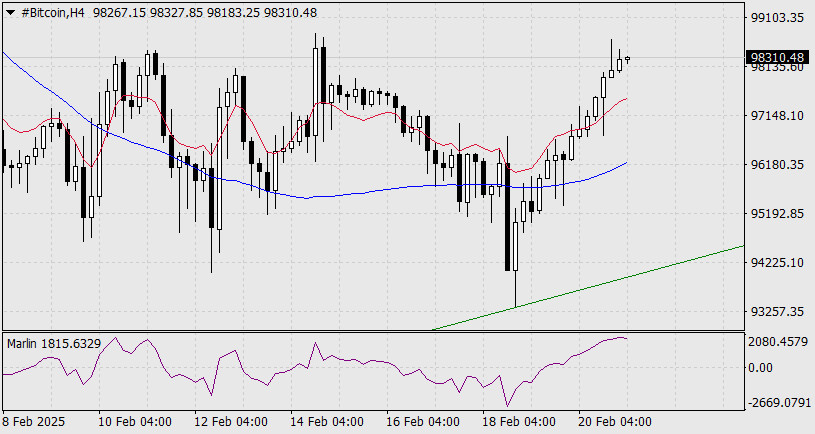815x434 pixels.
Task: Select the current price label 98310.48
Action: click(777, 57)
